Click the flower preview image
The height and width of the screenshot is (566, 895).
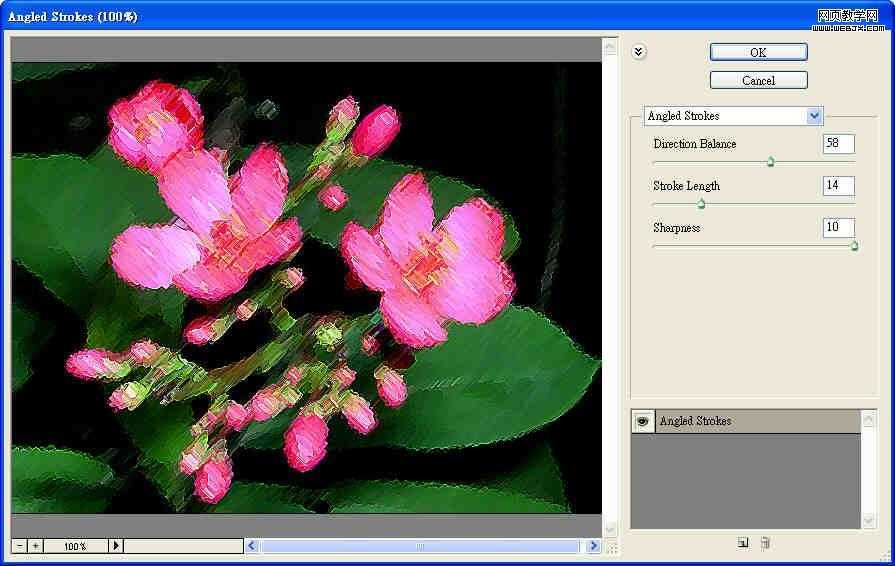click(x=307, y=287)
